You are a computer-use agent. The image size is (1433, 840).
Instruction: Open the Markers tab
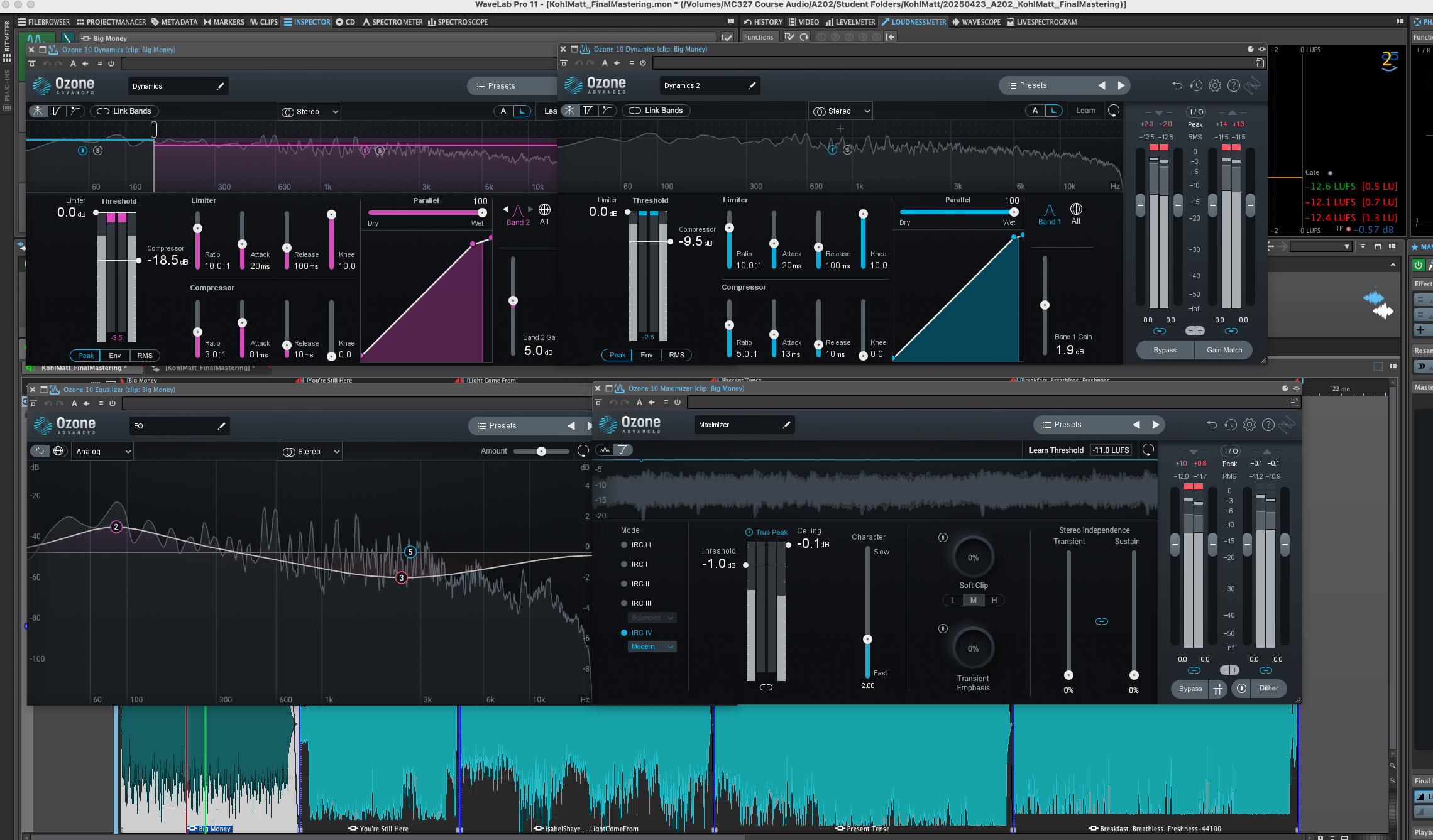223,22
